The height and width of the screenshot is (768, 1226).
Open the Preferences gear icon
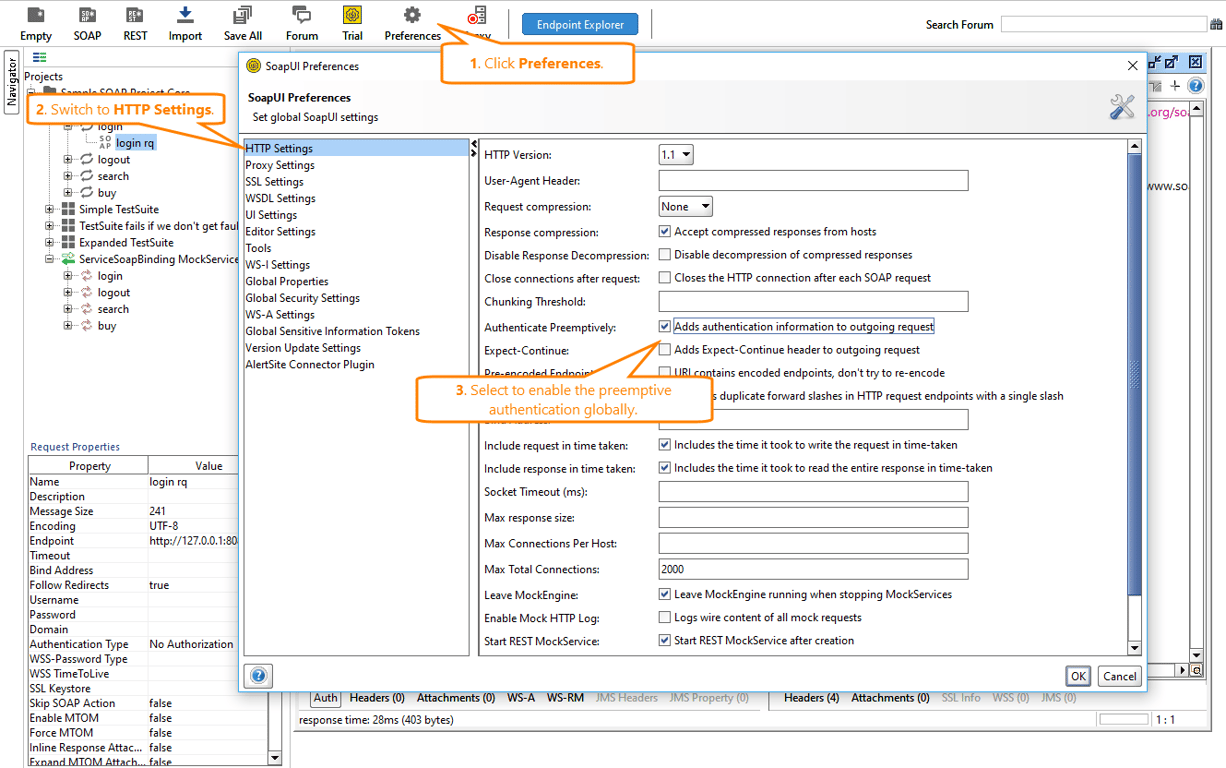coord(411,22)
